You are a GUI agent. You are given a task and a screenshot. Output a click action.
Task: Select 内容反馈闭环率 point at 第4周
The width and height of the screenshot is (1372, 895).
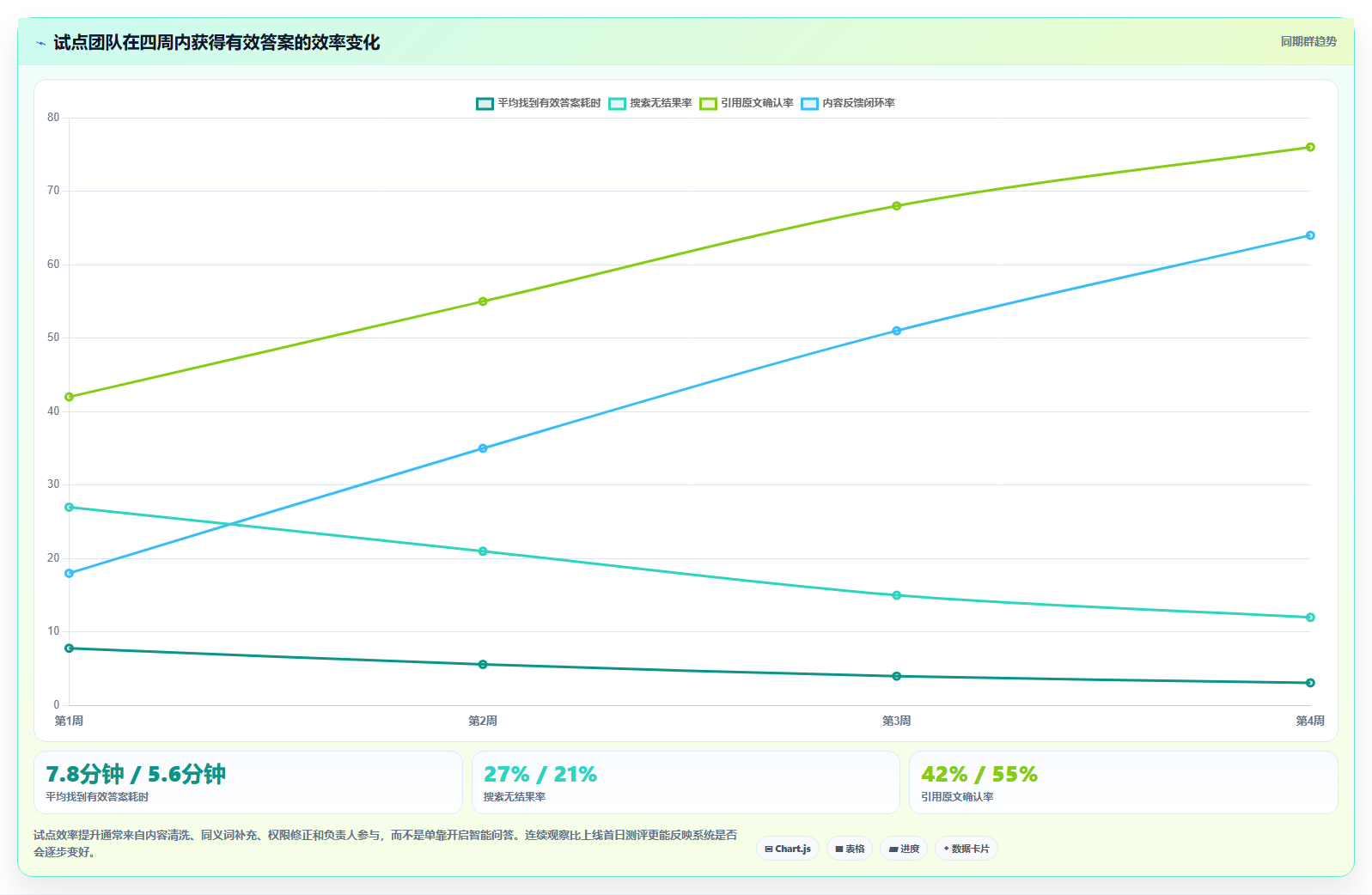pos(1310,235)
